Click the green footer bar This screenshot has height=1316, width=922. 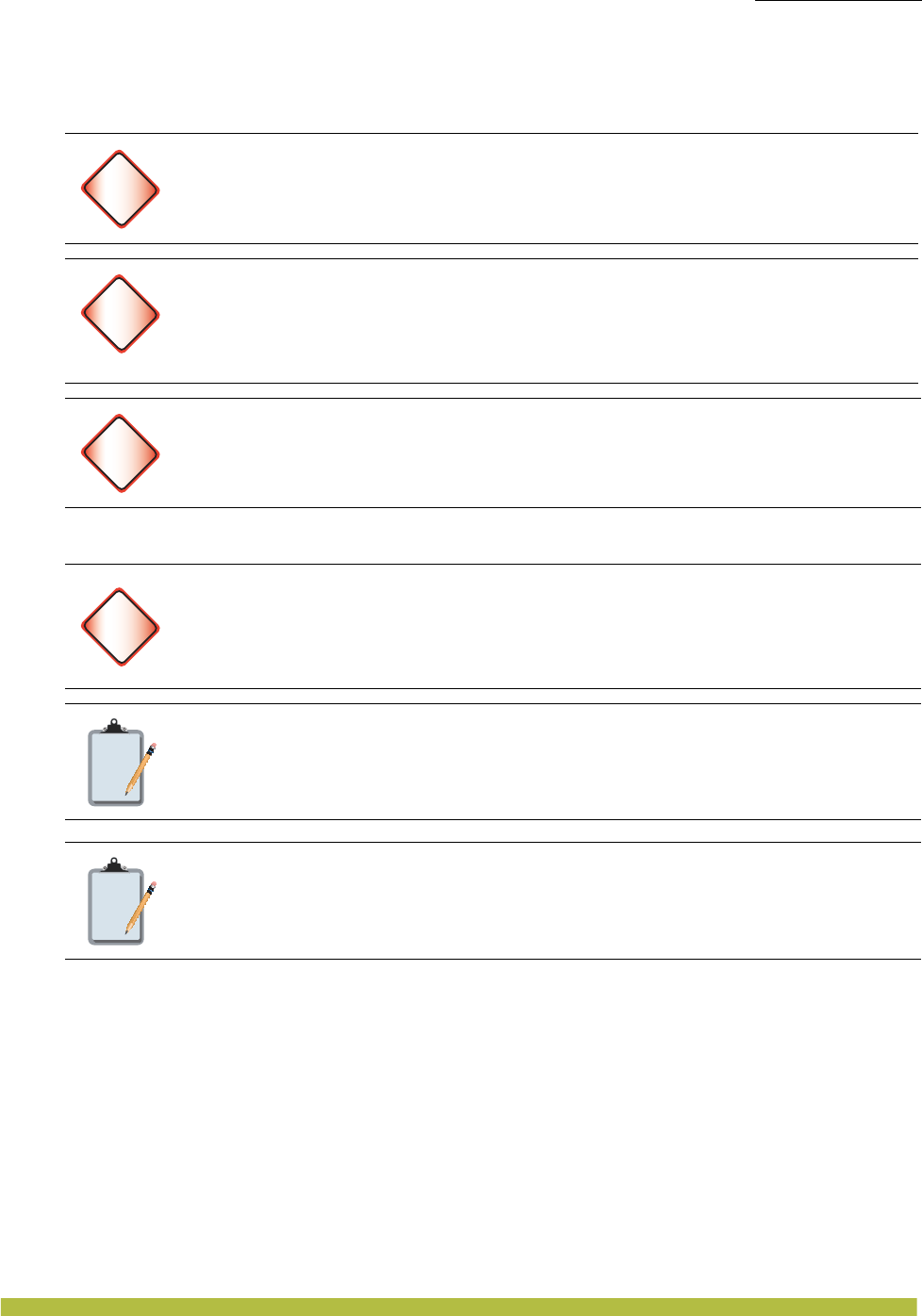coord(460,1307)
